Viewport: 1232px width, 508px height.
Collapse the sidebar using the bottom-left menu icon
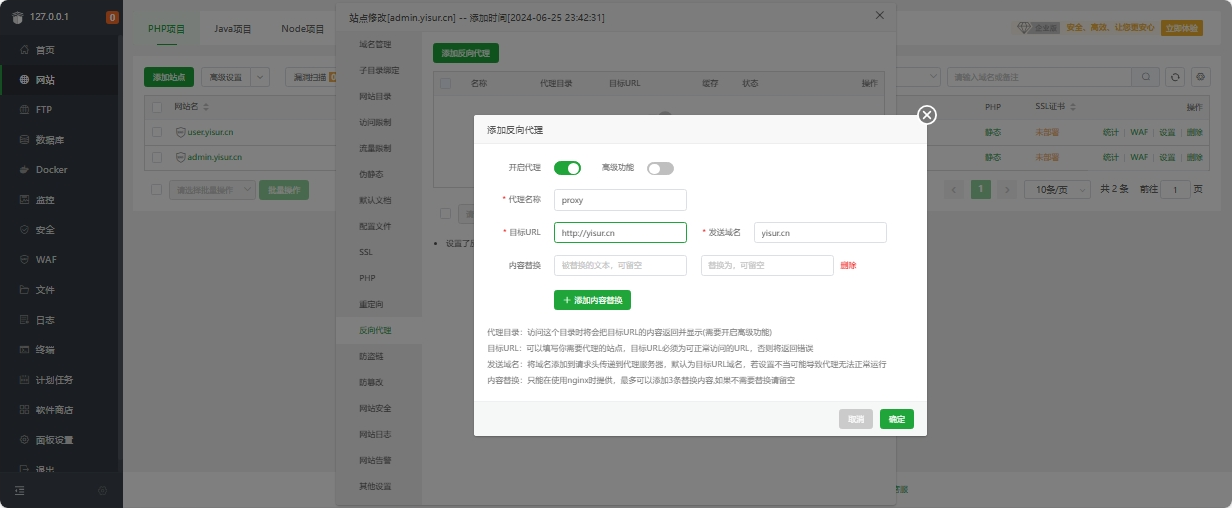pos(19,490)
